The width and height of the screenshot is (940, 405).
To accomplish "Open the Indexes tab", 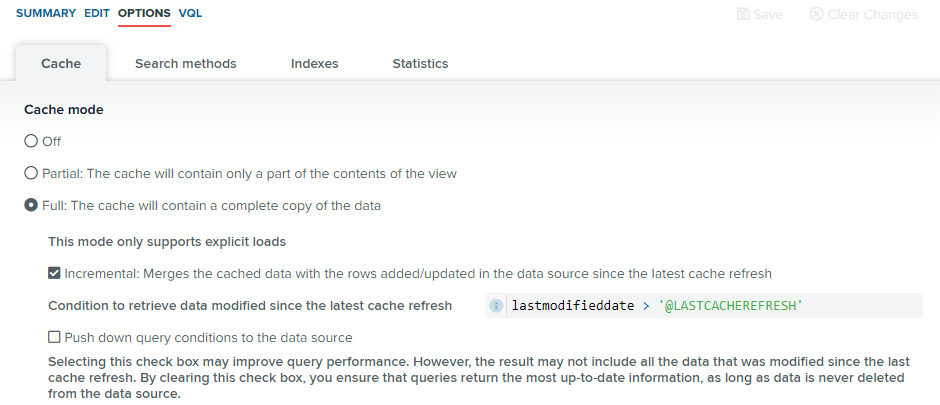I will point(315,64).
